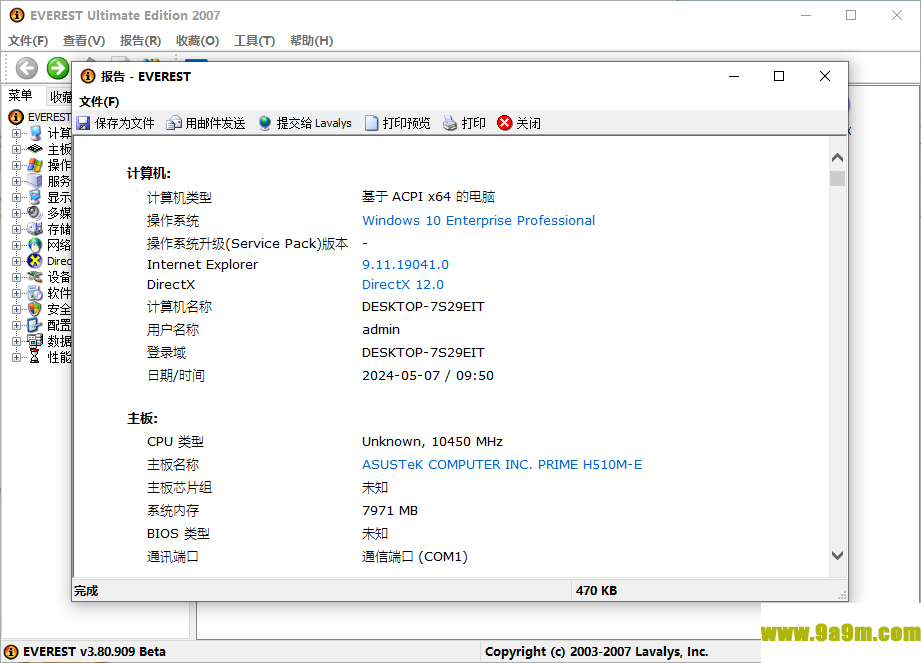The width and height of the screenshot is (921, 663).
Task: Select the 安全 security shield icon in the tree
Action: pyautogui.click(x=35, y=309)
